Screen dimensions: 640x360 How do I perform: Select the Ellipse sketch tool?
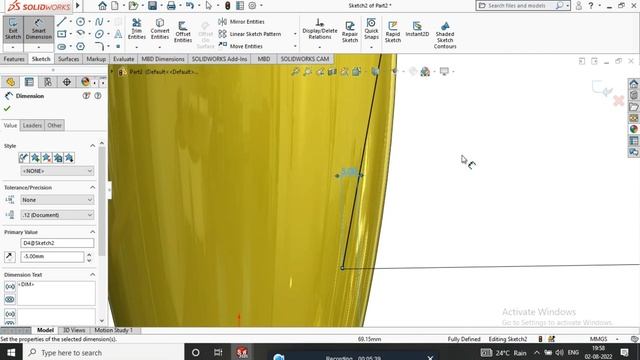point(99,34)
